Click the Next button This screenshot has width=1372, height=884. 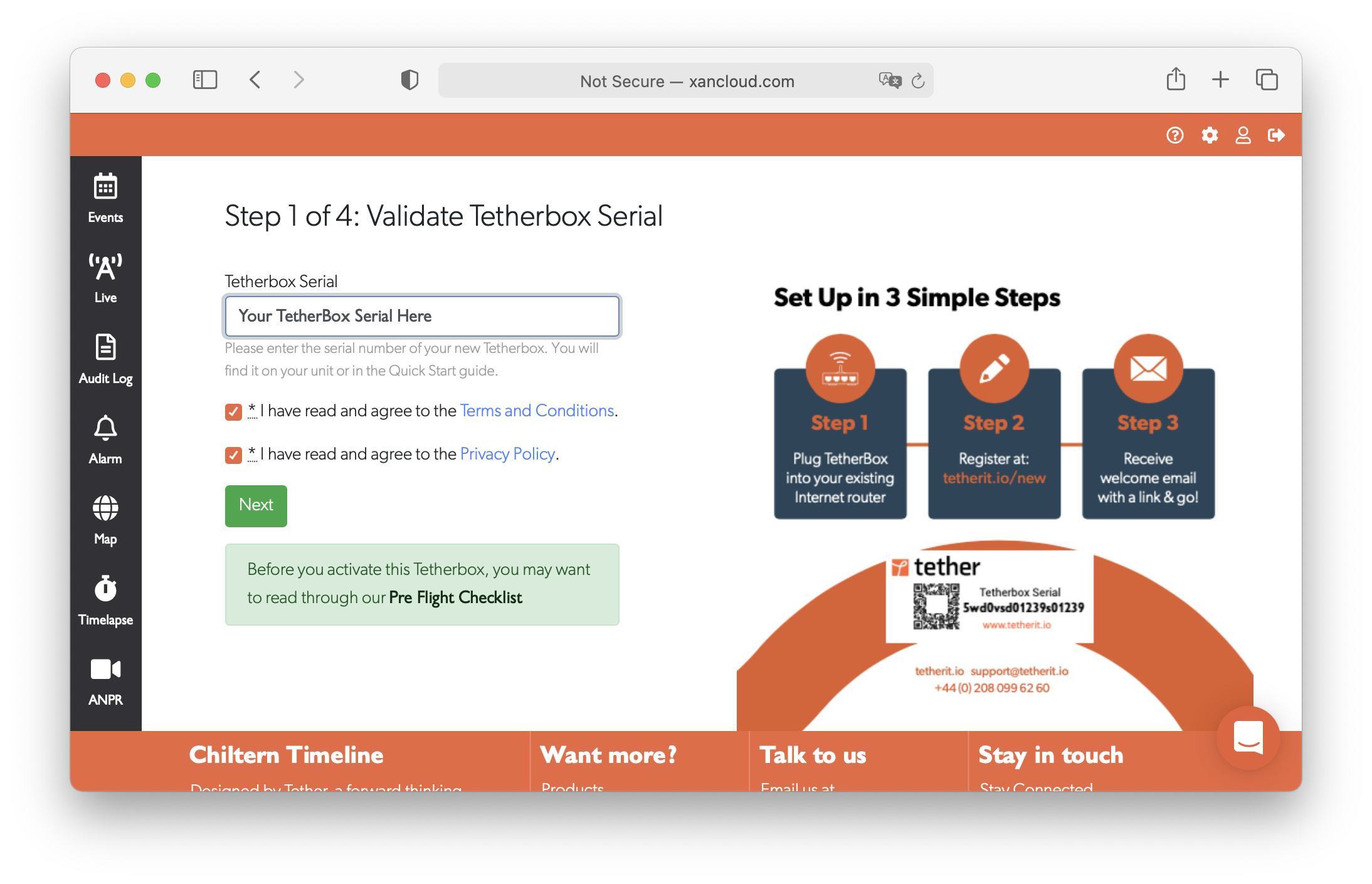(x=255, y=505)
